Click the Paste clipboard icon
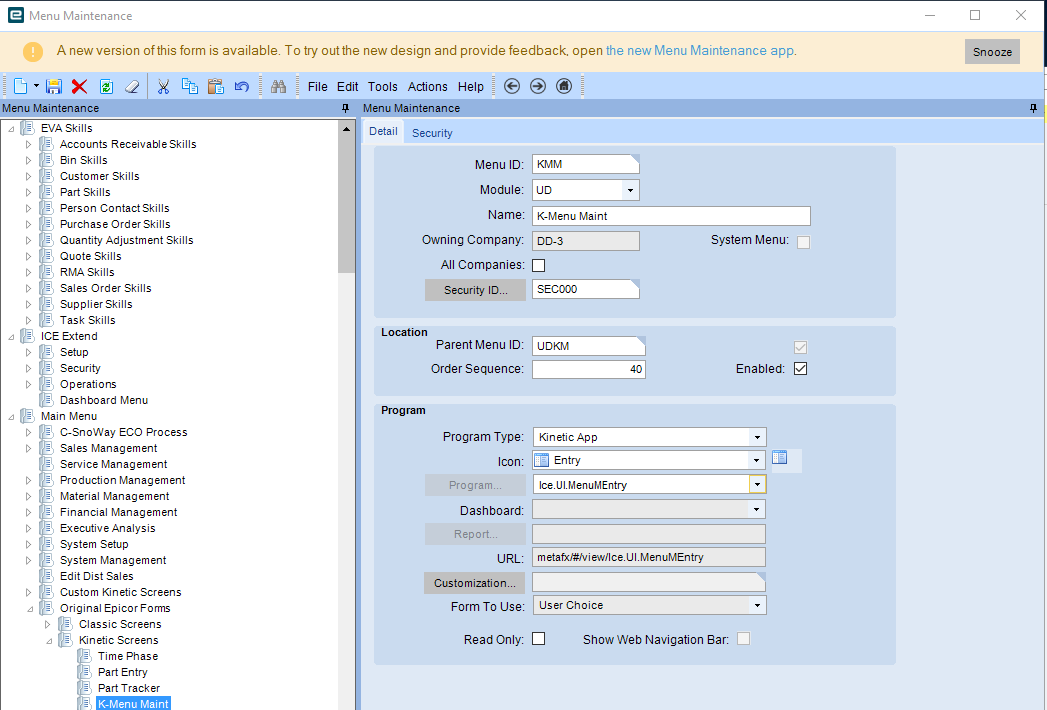This screenshot has height=710, width=1047. tap(215, 87)
